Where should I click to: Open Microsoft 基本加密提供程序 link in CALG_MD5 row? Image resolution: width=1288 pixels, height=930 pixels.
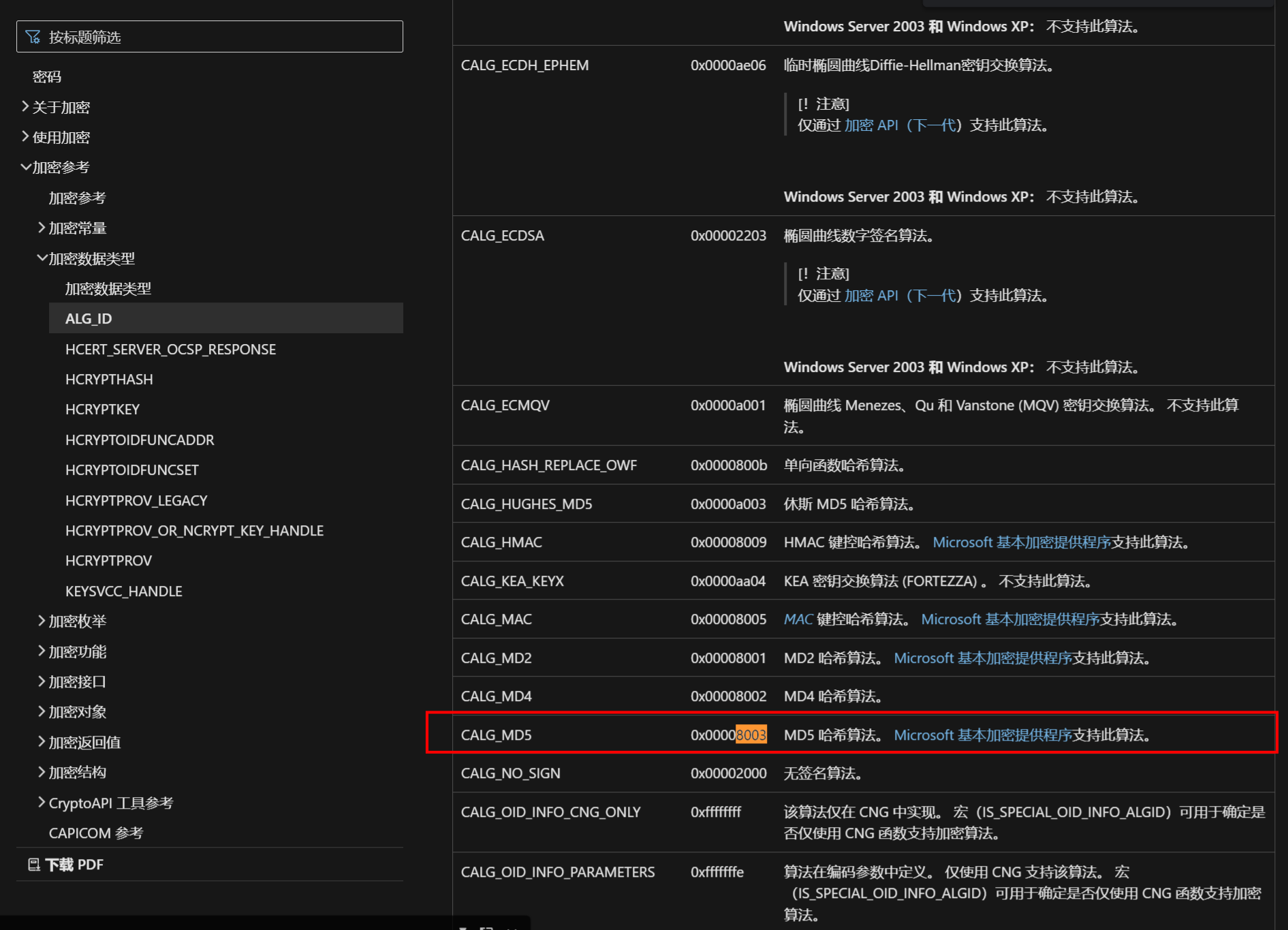tap(982, 735)
